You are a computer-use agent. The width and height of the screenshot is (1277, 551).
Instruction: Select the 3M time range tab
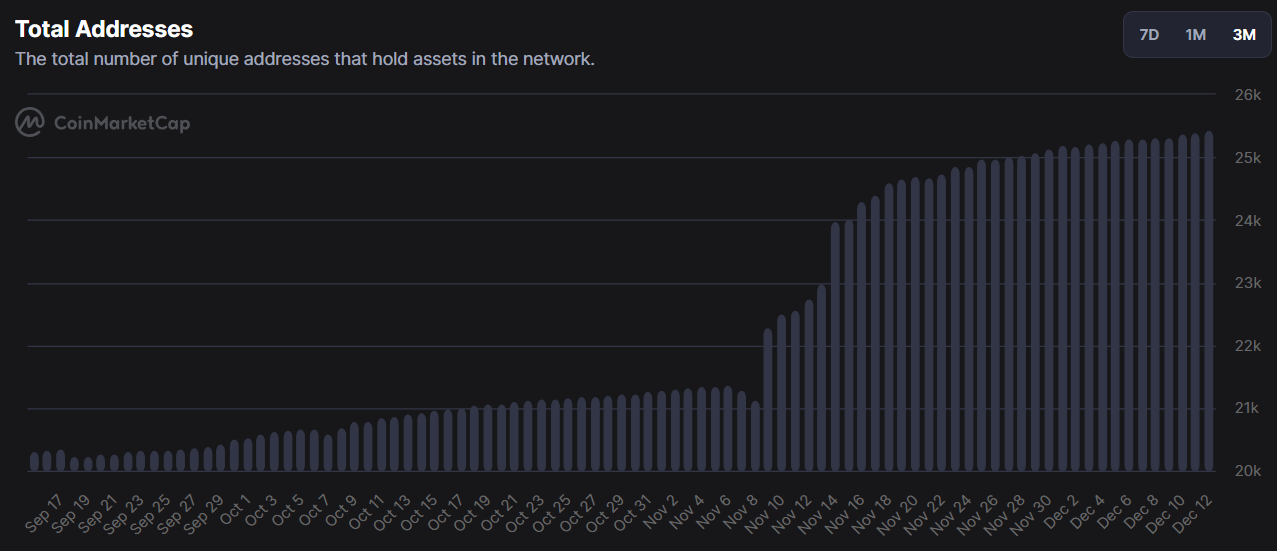pos(1243,35)
